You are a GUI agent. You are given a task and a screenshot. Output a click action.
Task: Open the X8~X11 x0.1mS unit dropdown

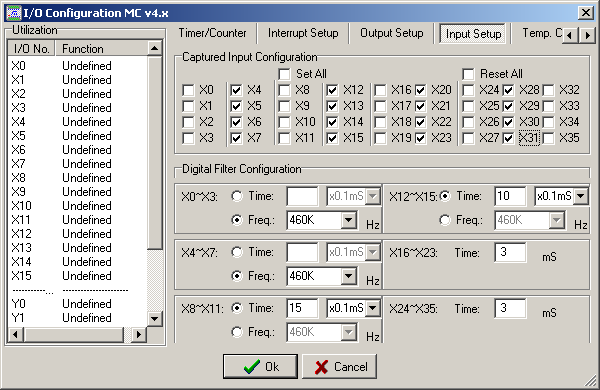[x=373, y=308]
